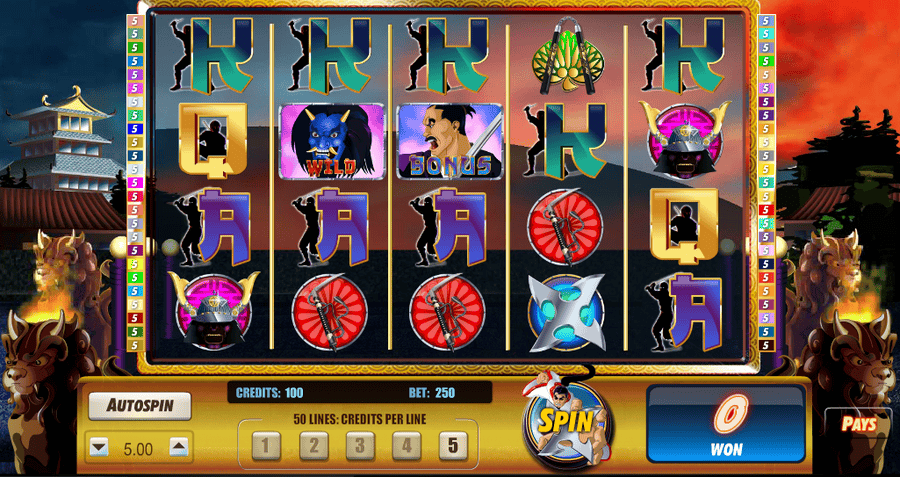The image size is (900, 477).
Task: Click the top payline marker on left strip
Action: click(x=134, y=20)
